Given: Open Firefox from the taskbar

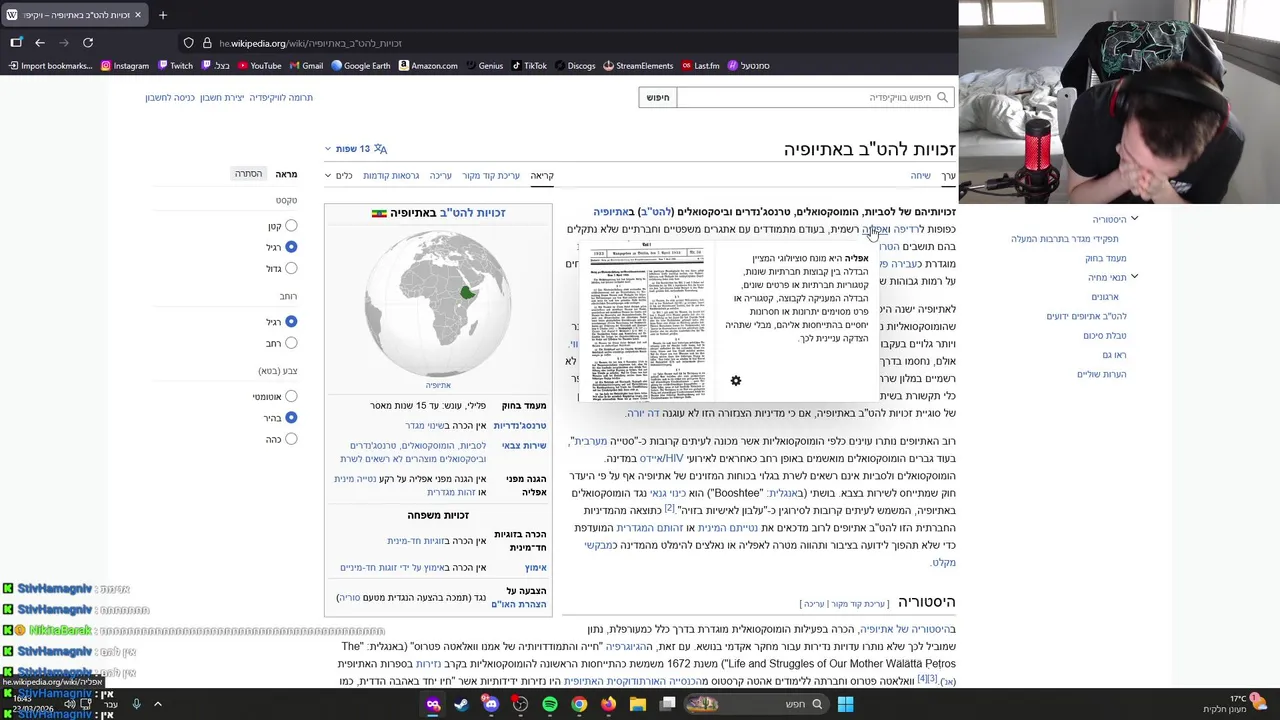Looking at the screenshot, I should (x=608, y=704).
